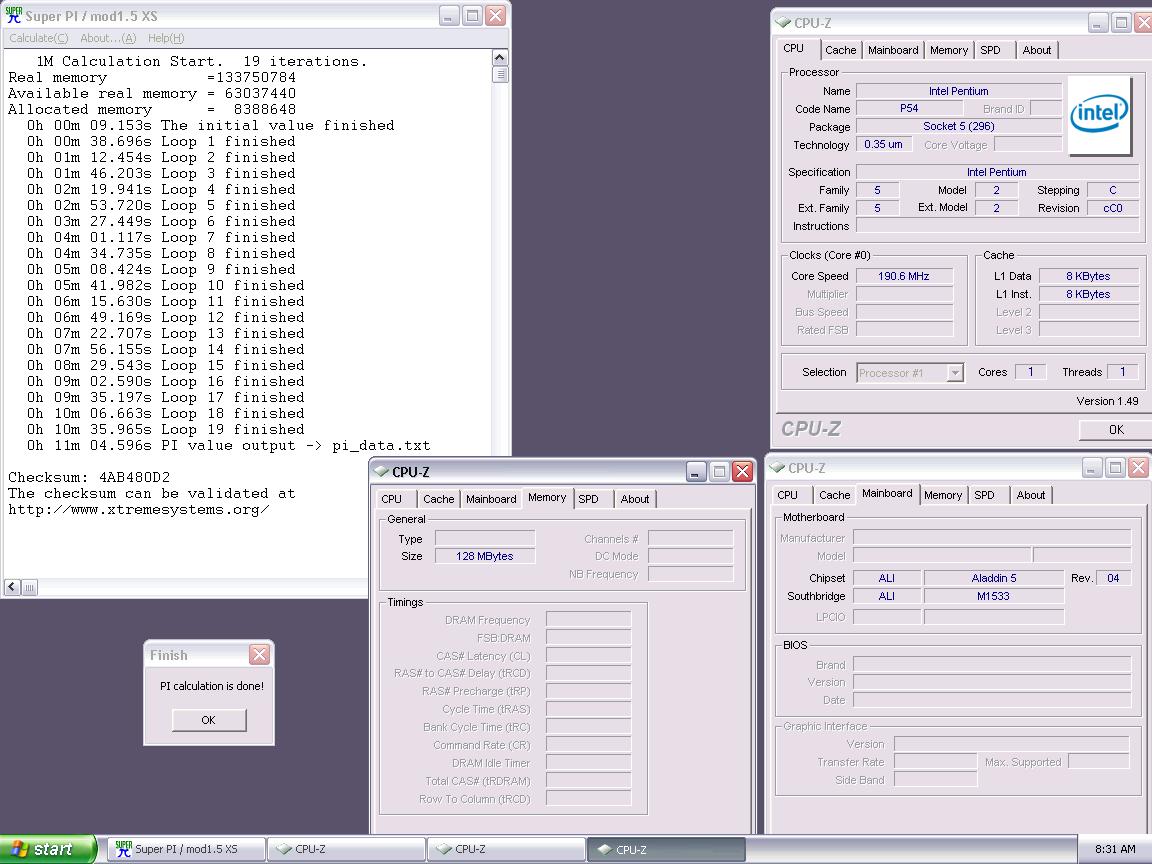This screenshot has width=1152, height=864.
Task: Click the Loop 19 finished line
Action: click(165, 430)
